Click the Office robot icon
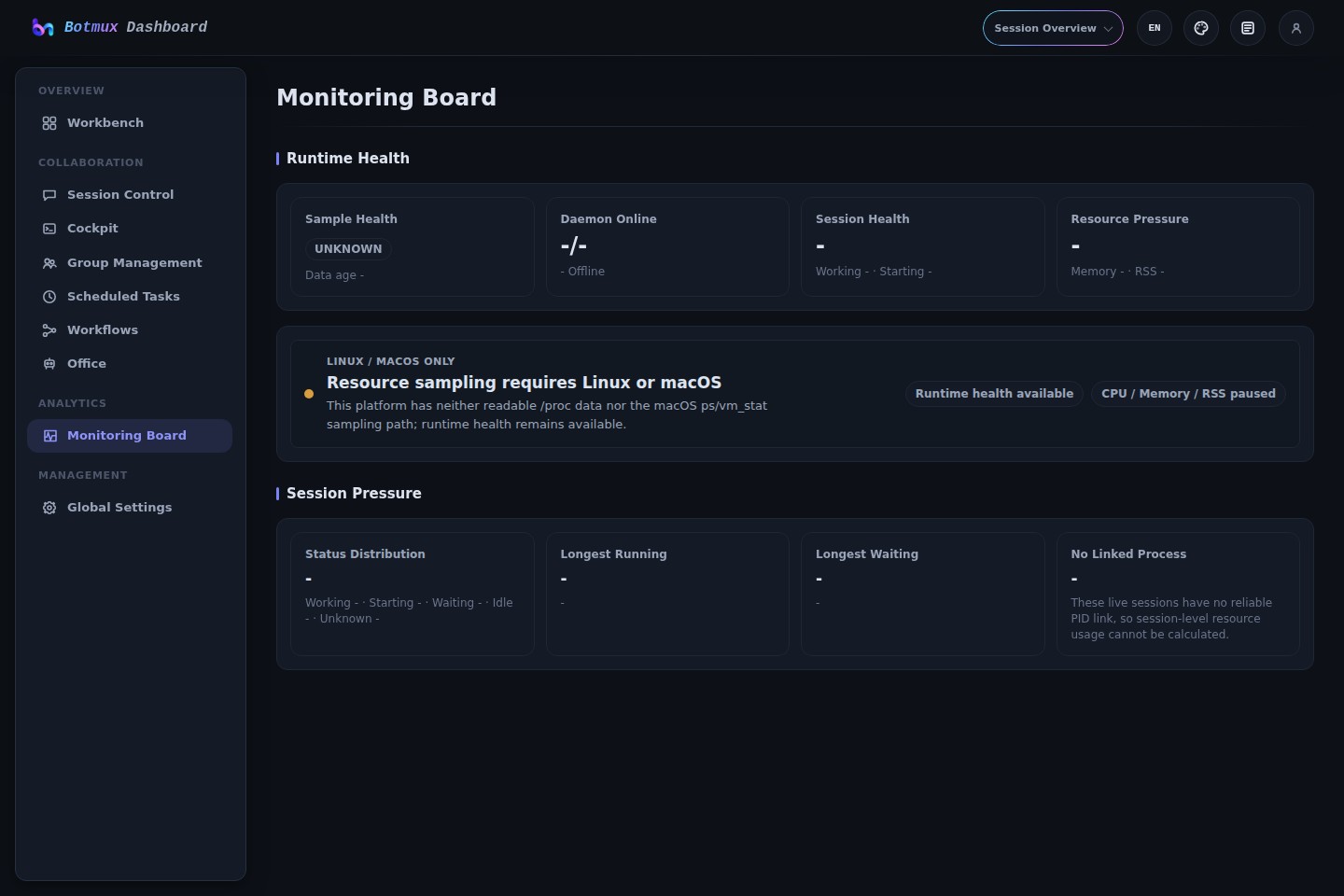The width and height of the screenshot is (1344, 896). pos(49,364)
